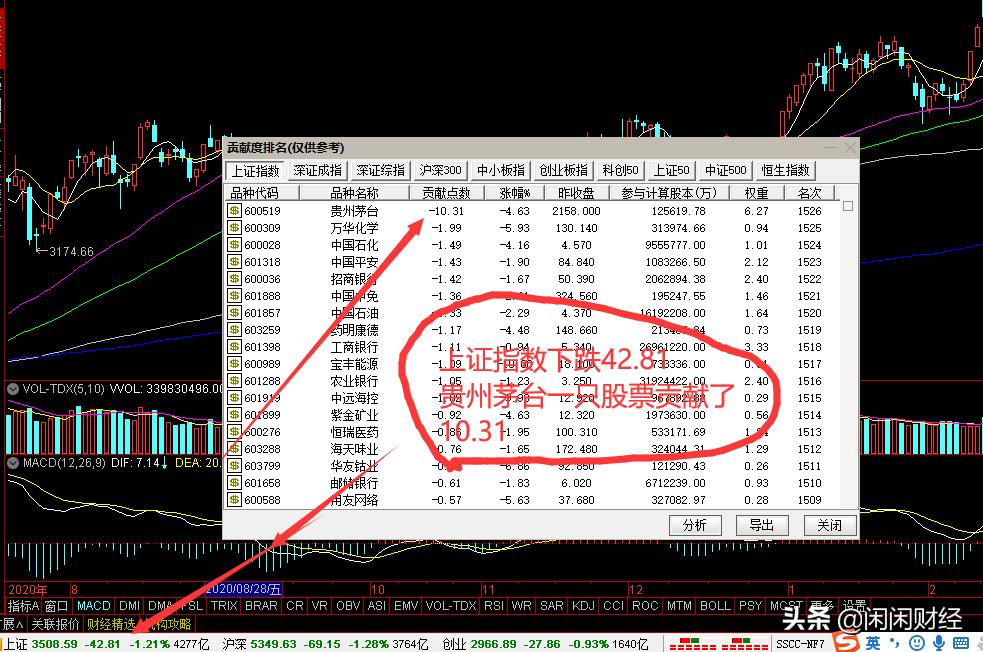Click the dollar icon beside code 601318
983x652 pixels.
pyautogui.click(x=234, y=261)
